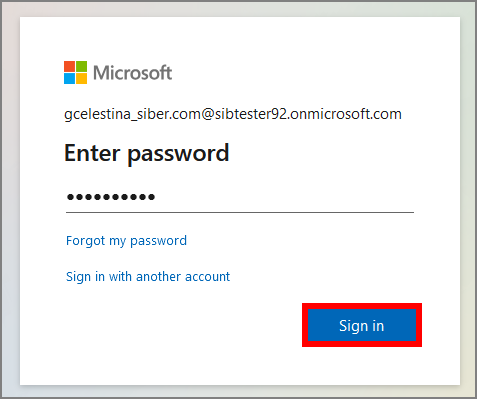This screenshot has height=399, width=477.
Task: Click the blue Sign in button
Action: pyautogui.click(x=362, y=325)
